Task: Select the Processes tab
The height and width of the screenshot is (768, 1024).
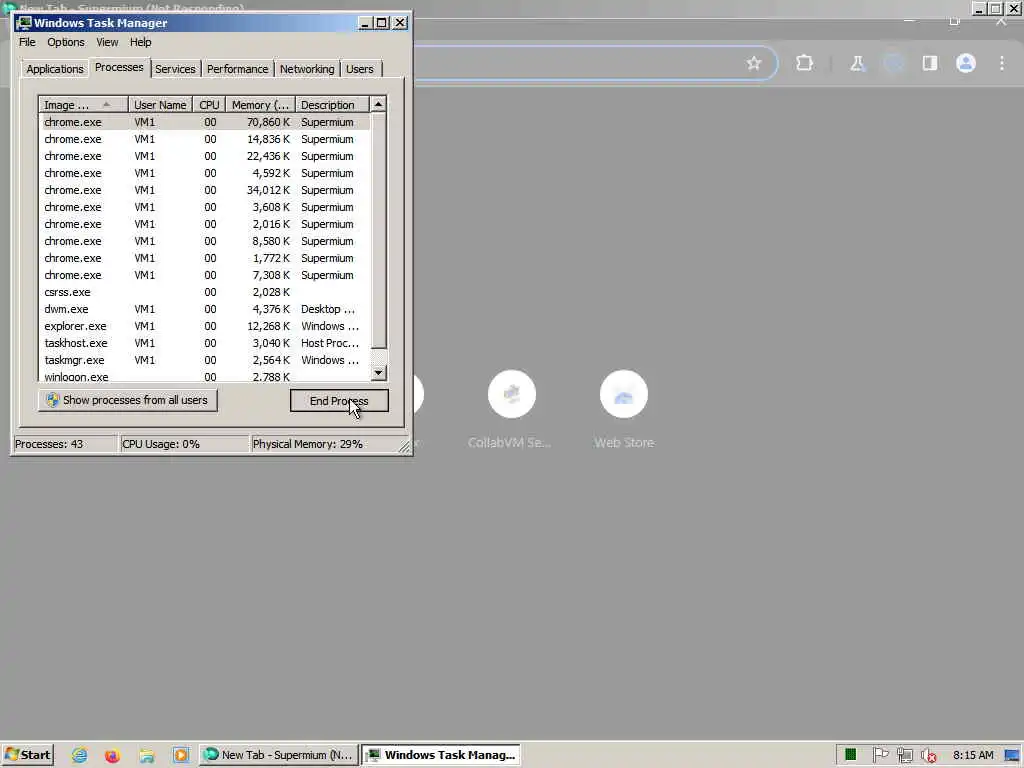Action: pyautogui.click(x=119, y=67)
